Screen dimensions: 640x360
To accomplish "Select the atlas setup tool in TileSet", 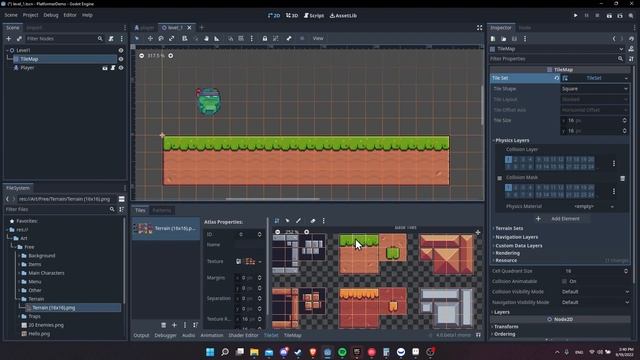I will tap(277, 221).
